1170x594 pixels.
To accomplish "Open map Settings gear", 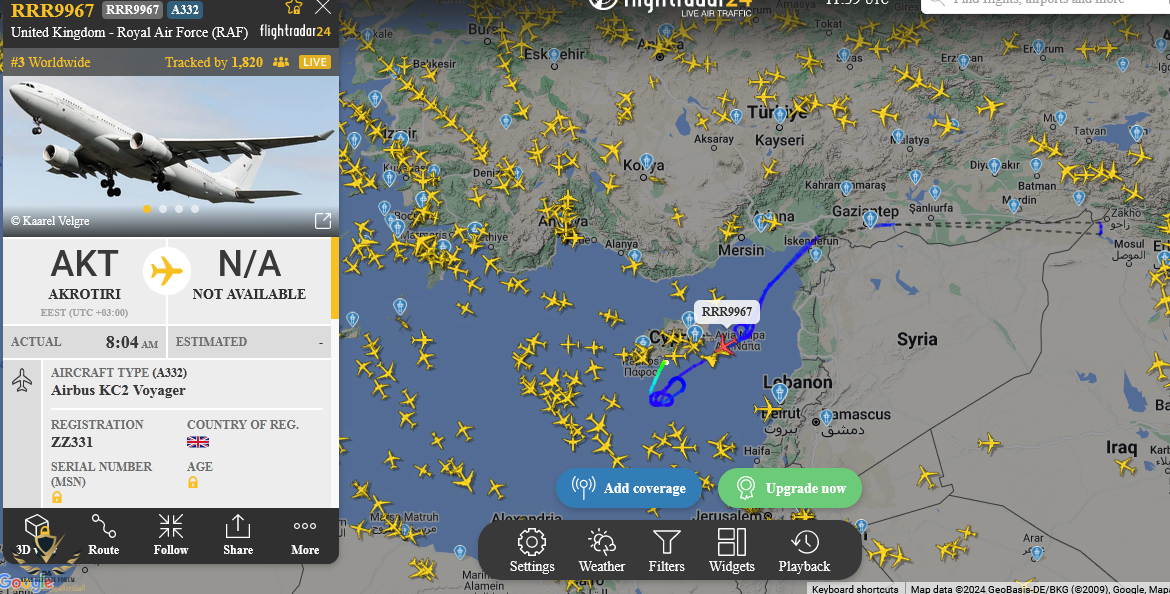I will point(532,551).
